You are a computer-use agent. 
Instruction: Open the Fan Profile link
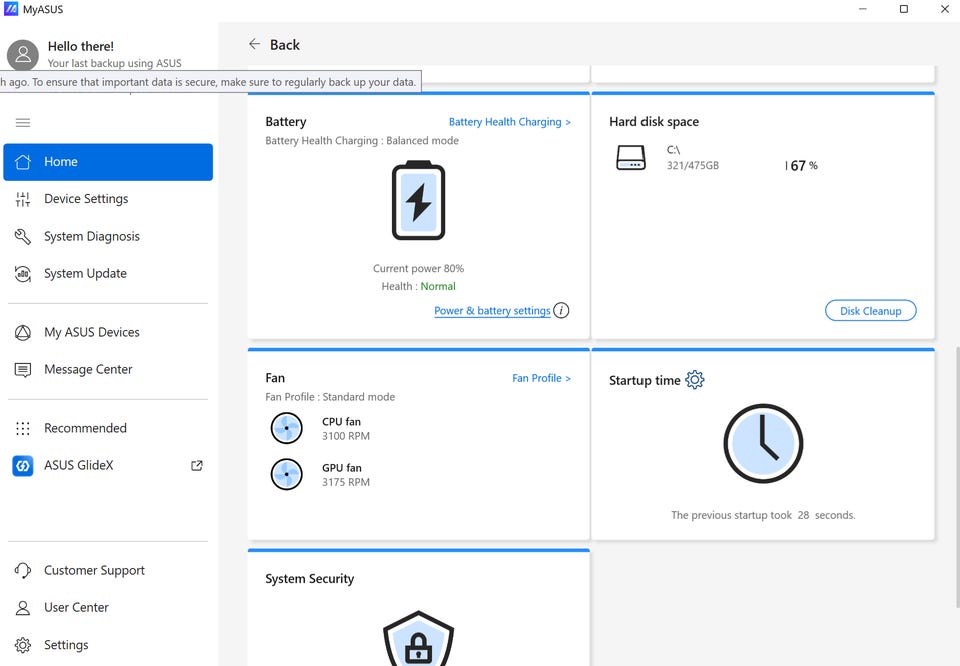click(x=541, y=378)
